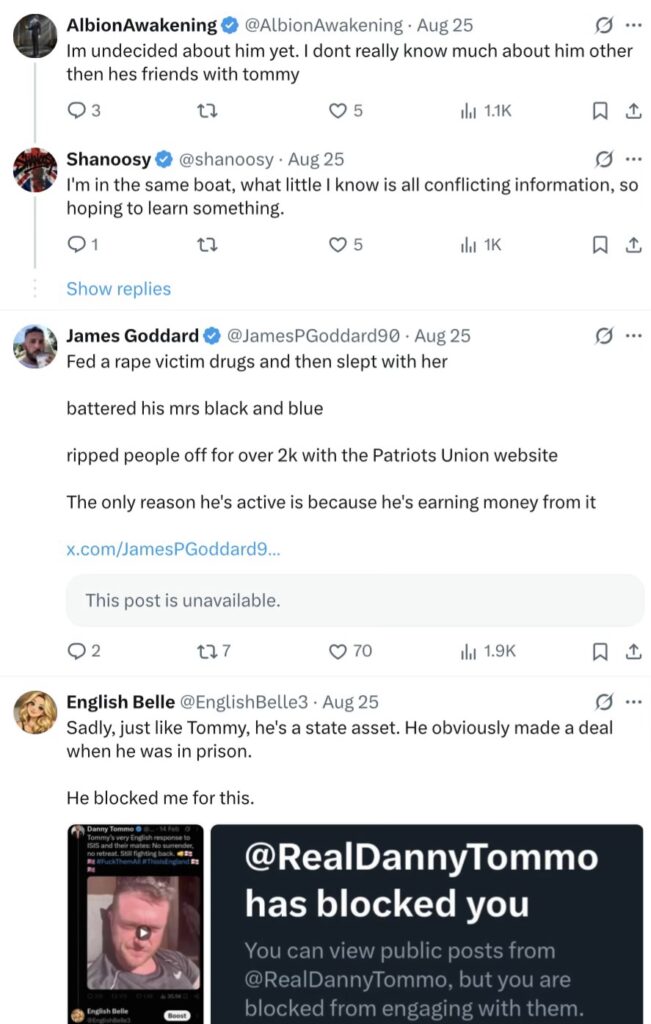Open James Goddard's profile avatar
The height and width of the screenshot is (1024, 651).
[35, 346]
